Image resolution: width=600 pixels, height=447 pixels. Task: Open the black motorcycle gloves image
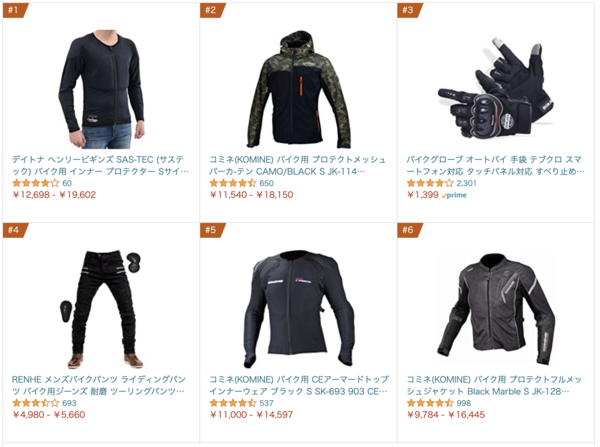click(x=496, y=89)
